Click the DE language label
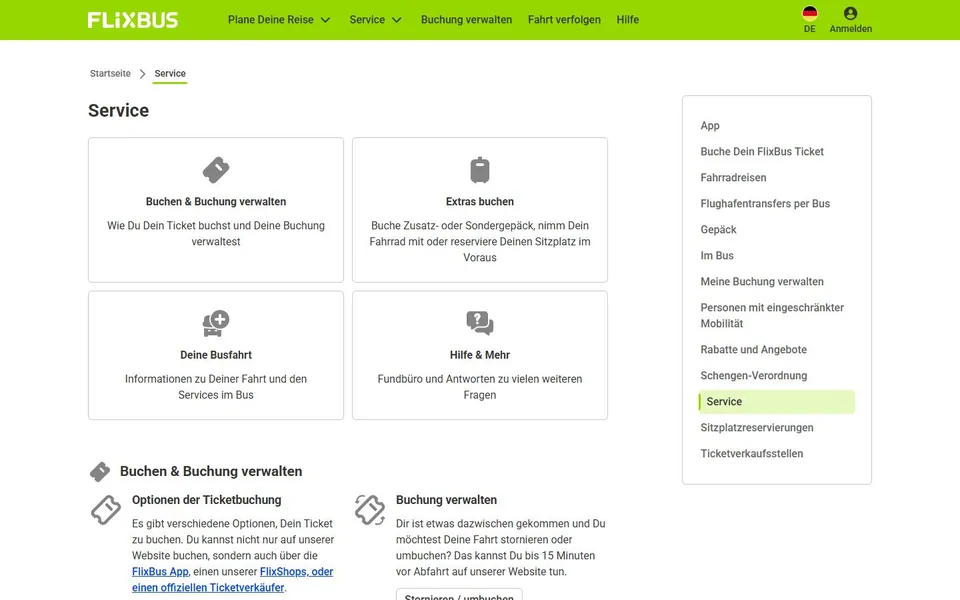 [x=809, y=29]
